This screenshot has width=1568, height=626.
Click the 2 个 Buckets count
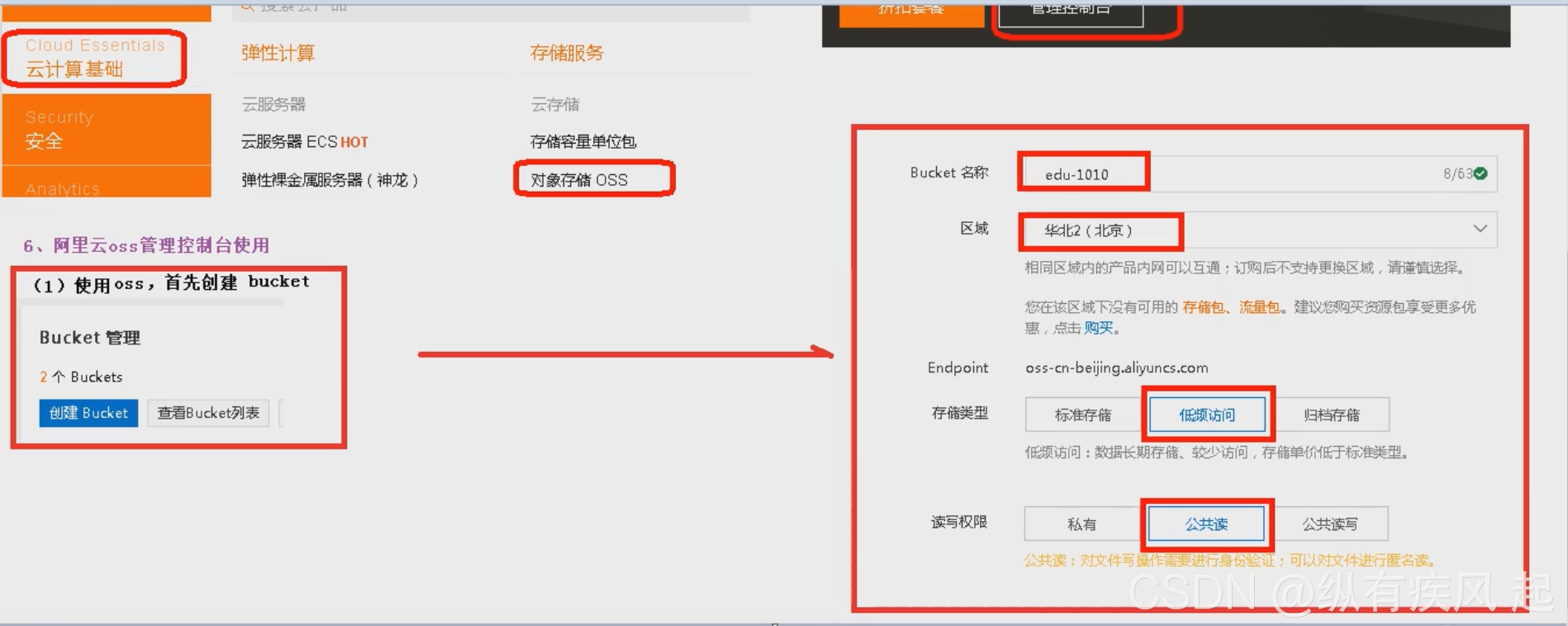tap(81, 377)
